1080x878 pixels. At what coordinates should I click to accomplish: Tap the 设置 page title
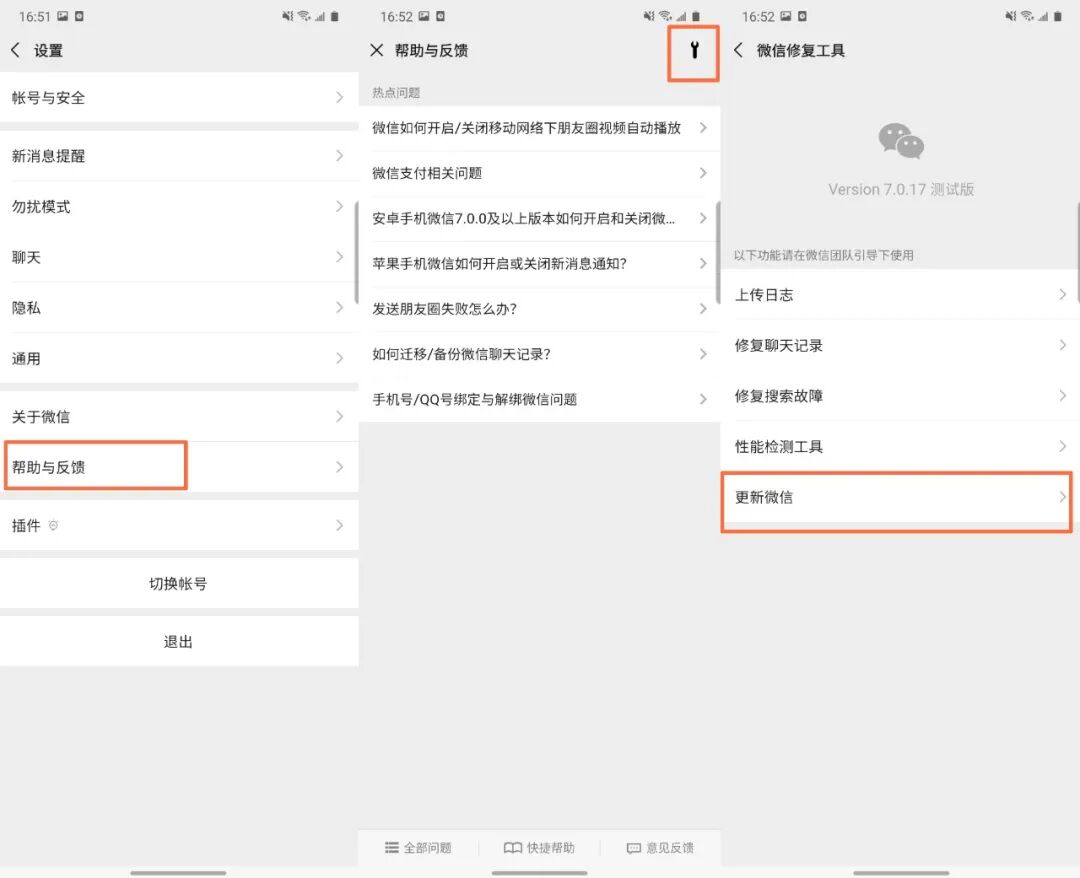pos(48,50)
